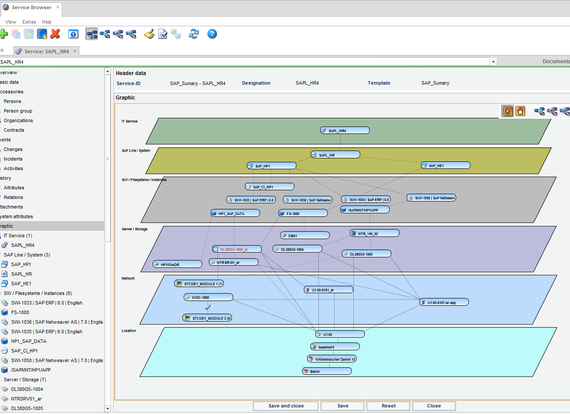
Task: Click the document checkmark toolbar icon
Action: pyautogui.click(x=162, y=34)
